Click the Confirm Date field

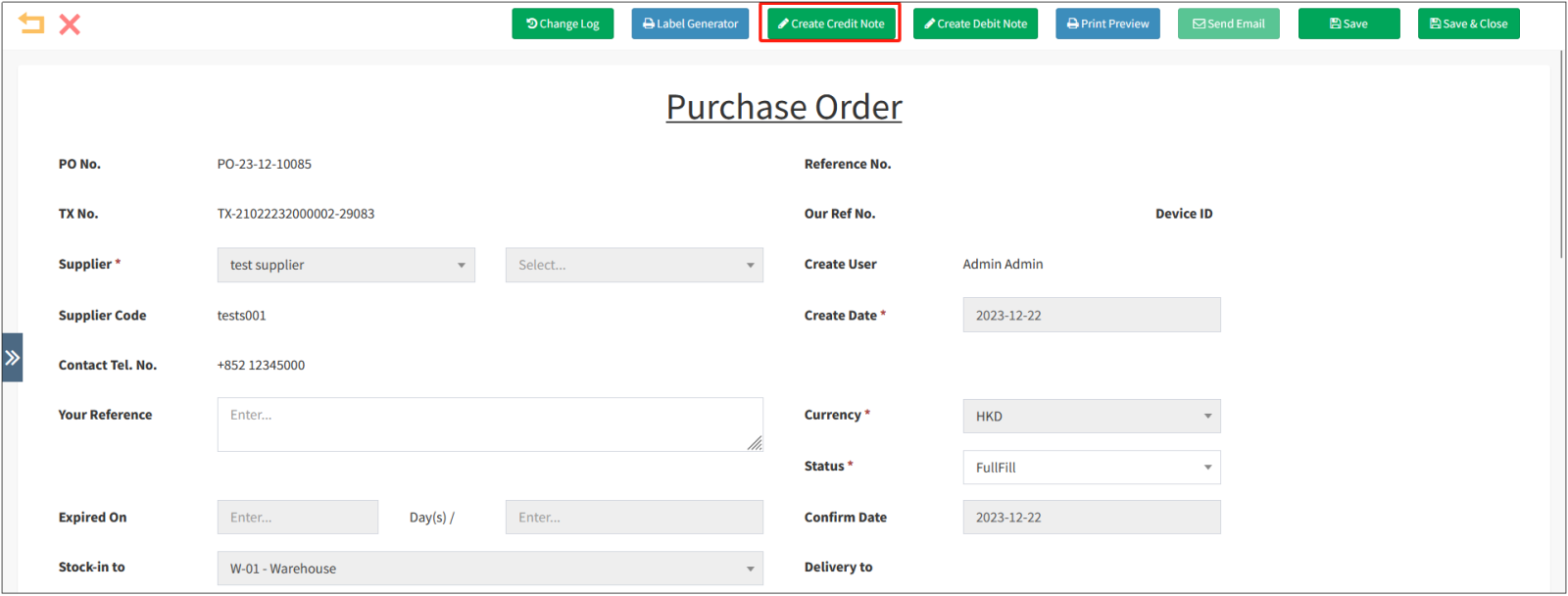tap(1092, 518)
